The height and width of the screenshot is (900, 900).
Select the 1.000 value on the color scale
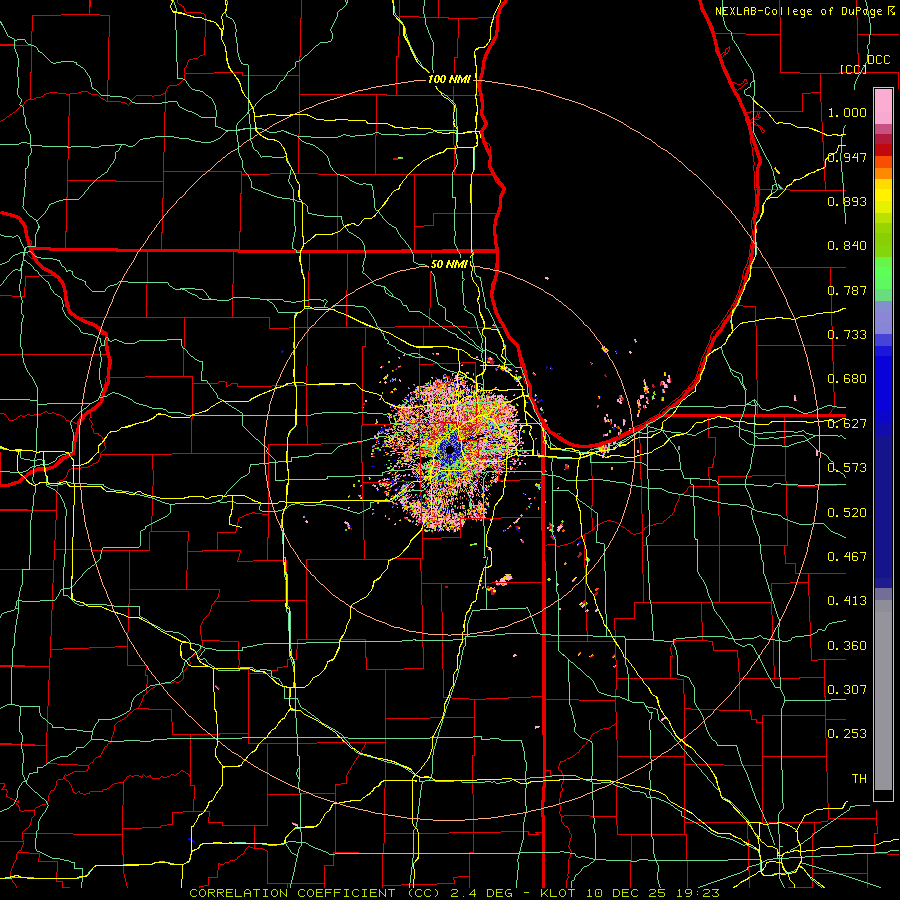pyautogui.click(x=847, y=112)
